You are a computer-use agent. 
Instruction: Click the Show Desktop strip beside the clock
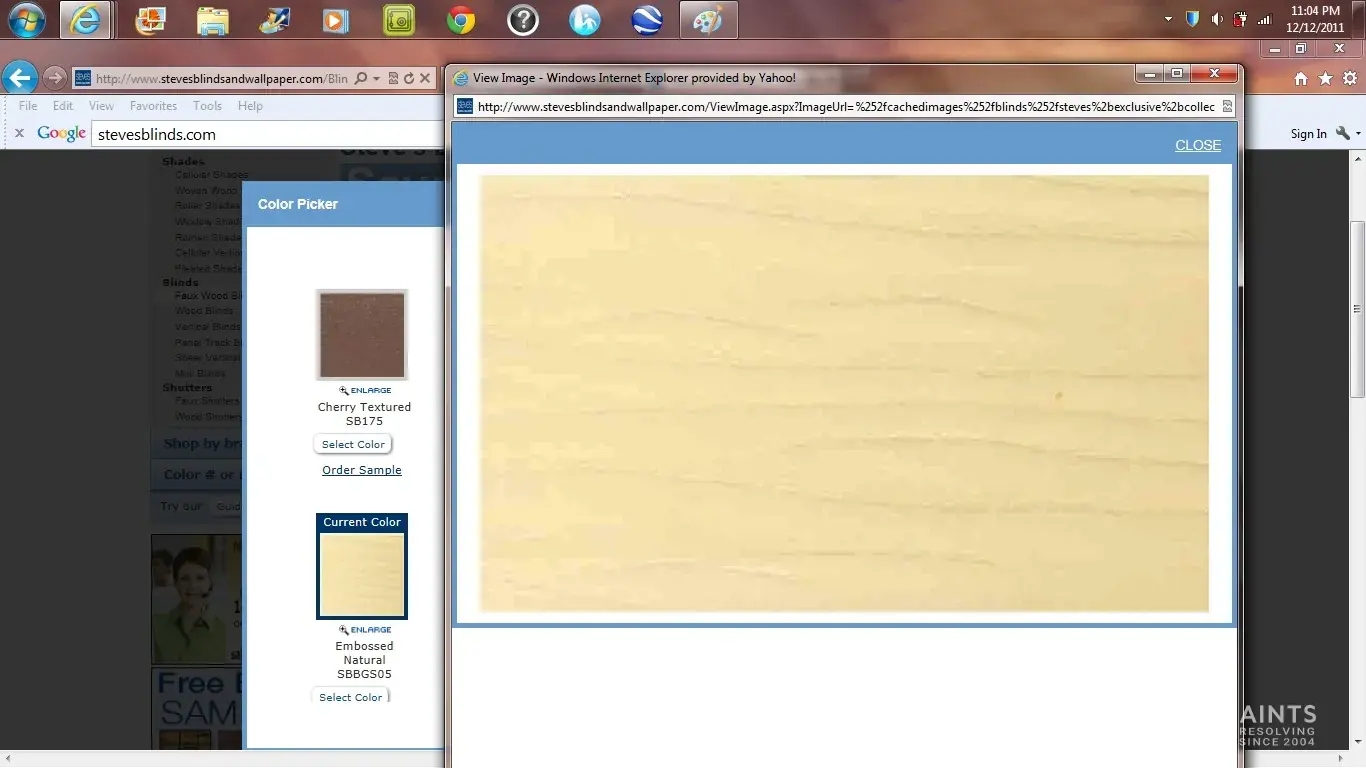click(1358, 19)
